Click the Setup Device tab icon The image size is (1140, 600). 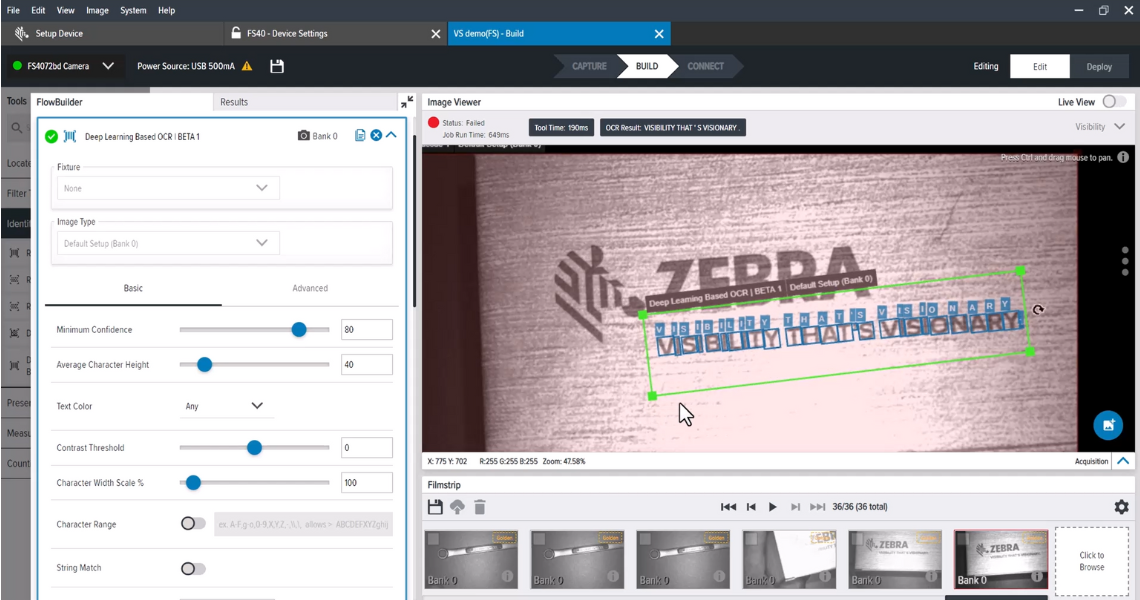(x=21, y=33)
